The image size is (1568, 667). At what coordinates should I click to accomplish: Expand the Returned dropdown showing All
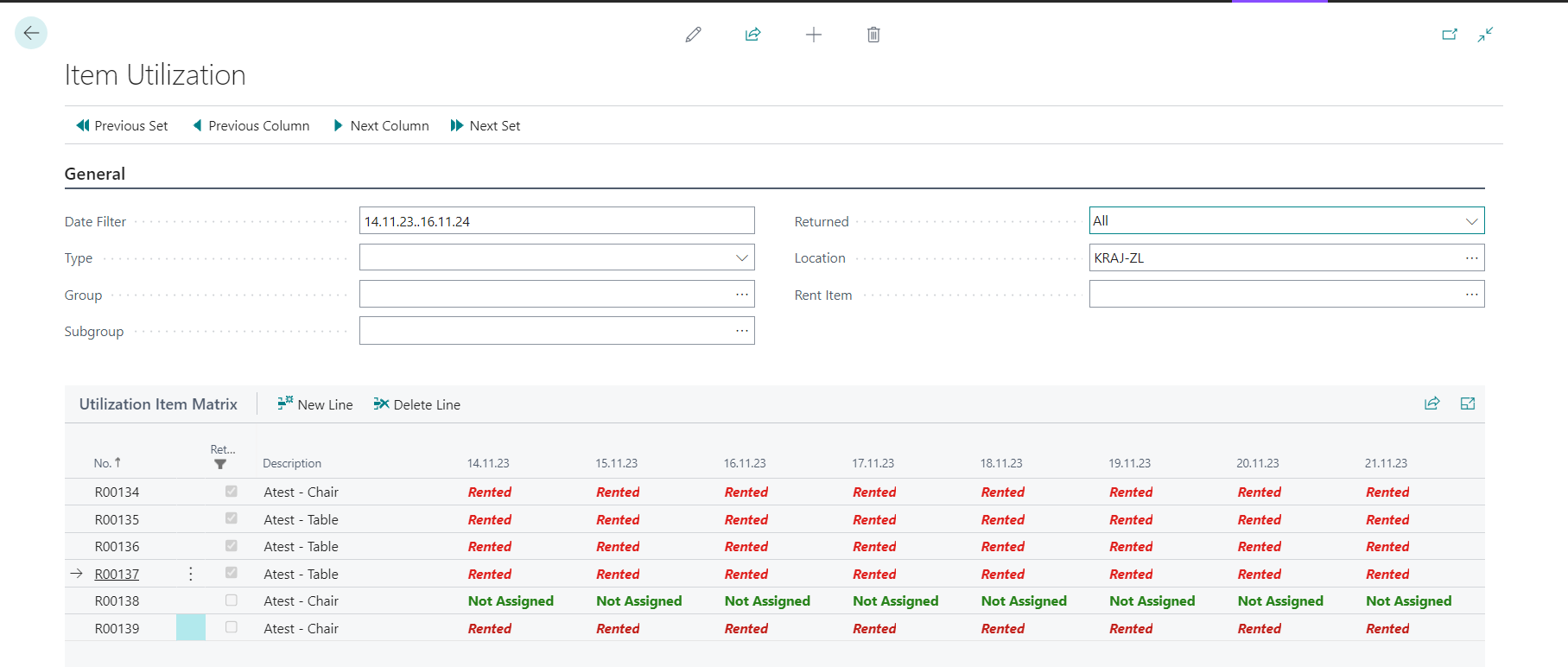click(1471, 221)
